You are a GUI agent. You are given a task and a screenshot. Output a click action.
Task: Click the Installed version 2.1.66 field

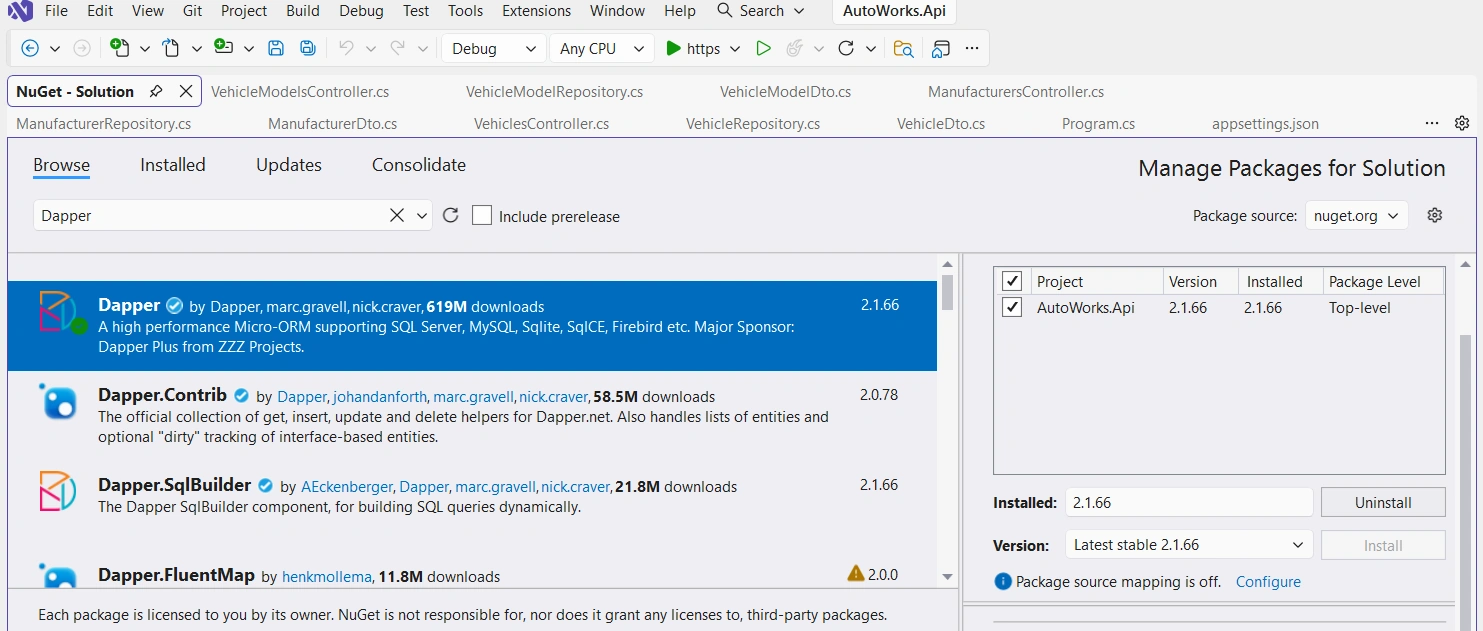1189,503
